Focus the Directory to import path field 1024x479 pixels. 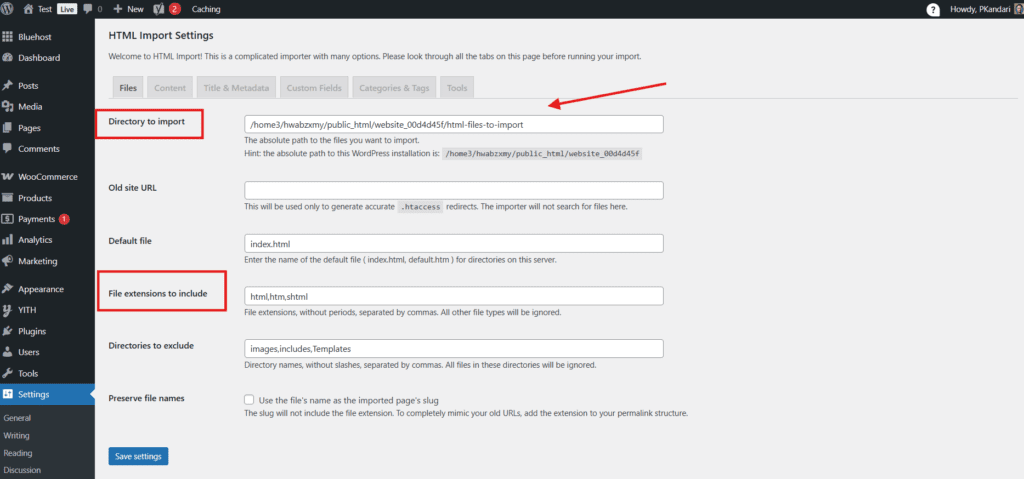pos(454,124)
